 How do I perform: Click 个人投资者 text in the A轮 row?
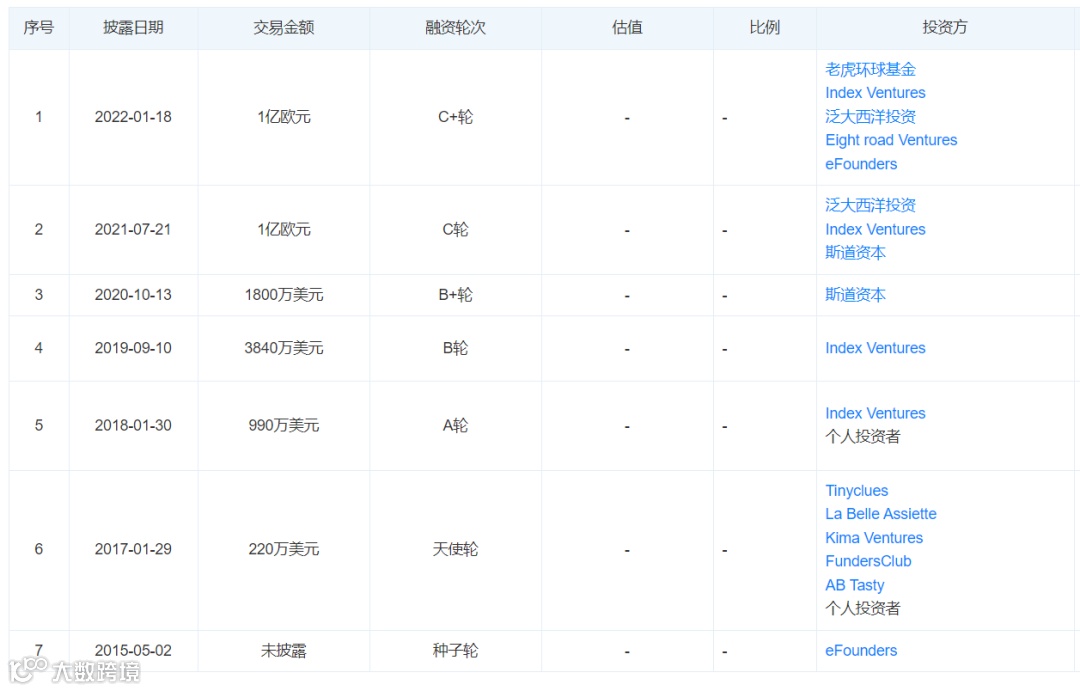click(x=862, y=437)
